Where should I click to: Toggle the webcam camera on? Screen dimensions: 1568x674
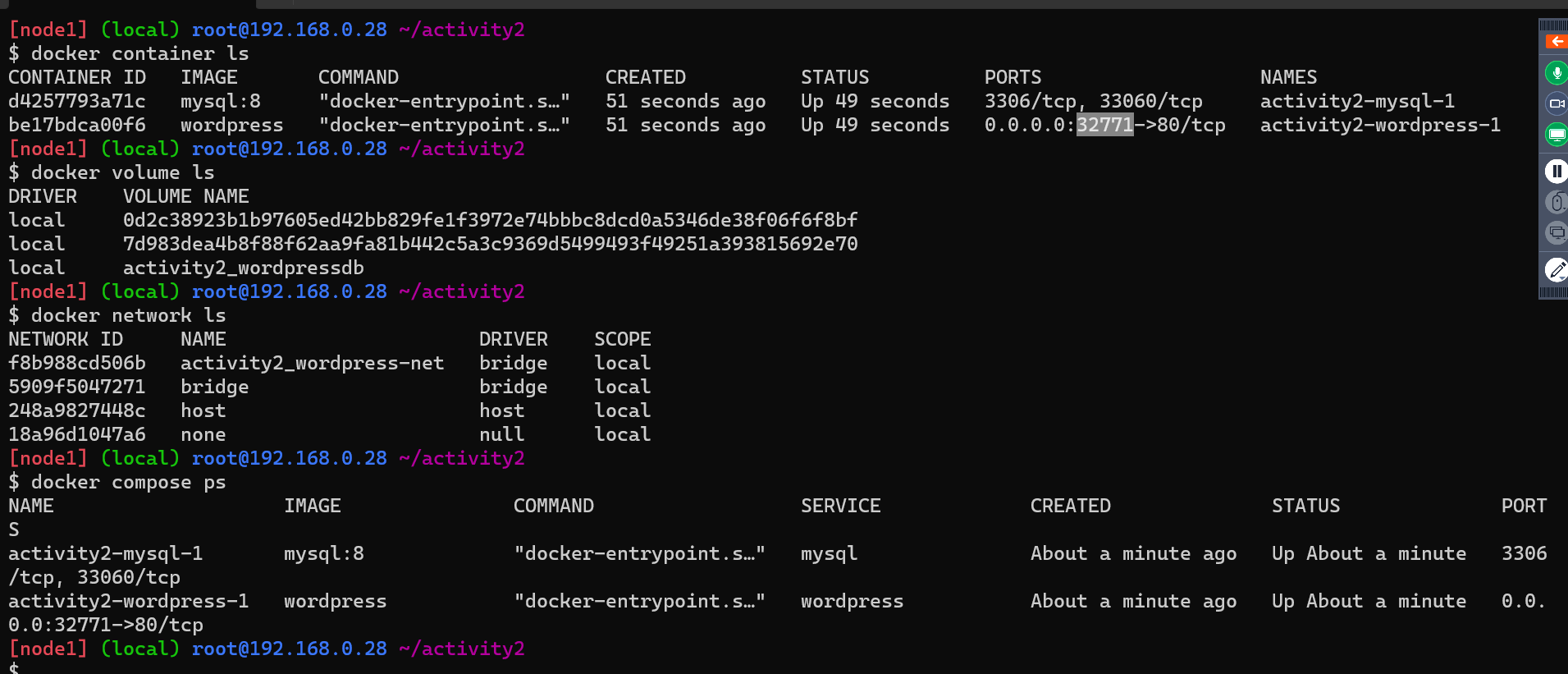[x=1556, y=103]
